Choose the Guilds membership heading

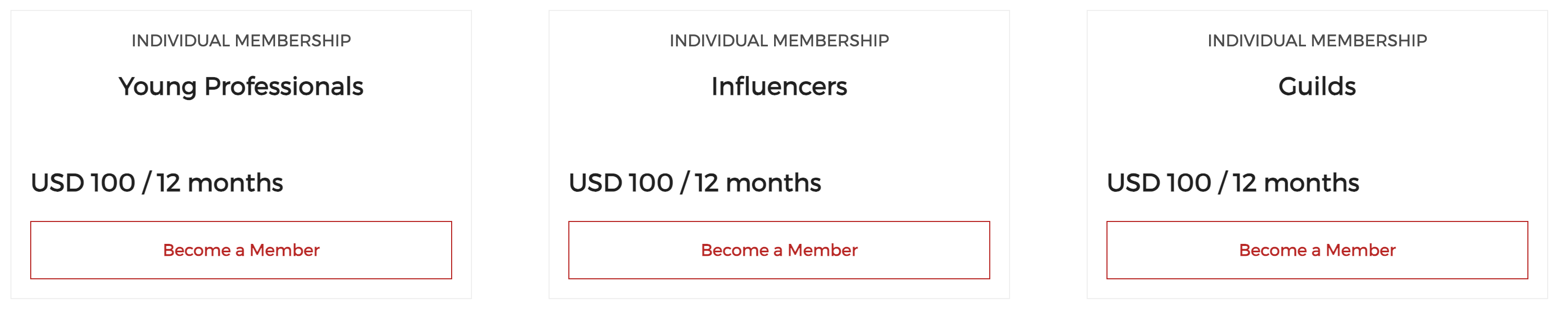click(x=1316, y=87)
